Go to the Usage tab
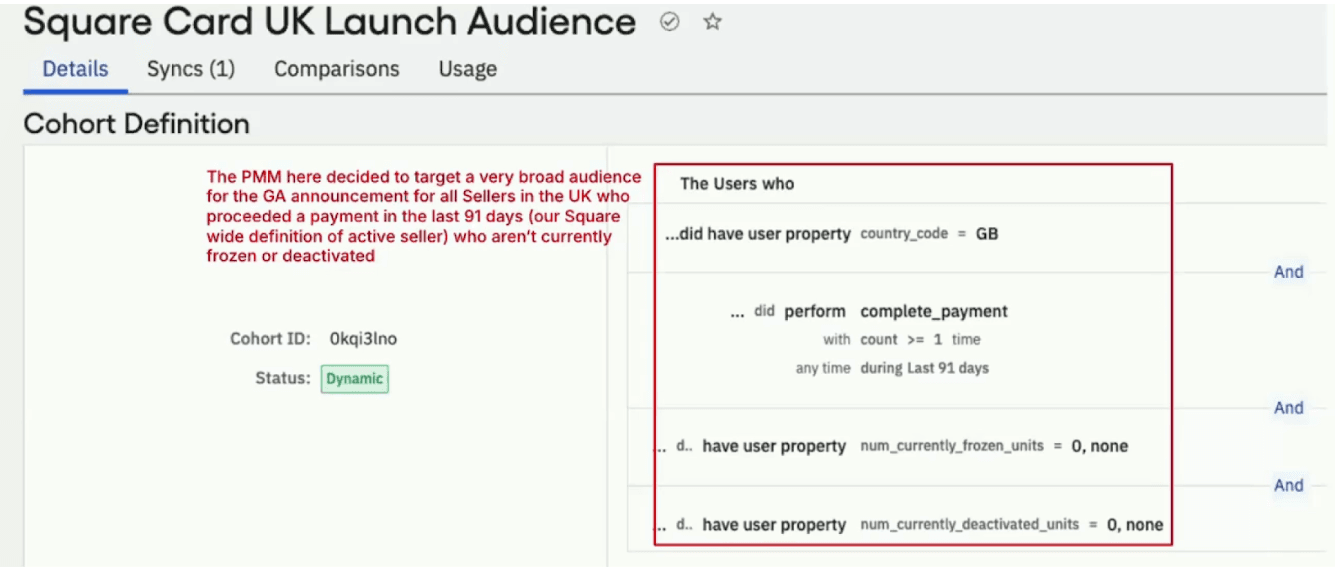The image size is (1335, 570). [467, 69]
